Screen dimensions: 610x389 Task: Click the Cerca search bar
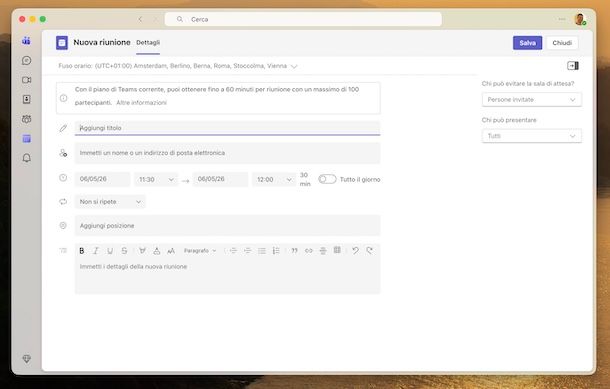(x=303, y=19)
